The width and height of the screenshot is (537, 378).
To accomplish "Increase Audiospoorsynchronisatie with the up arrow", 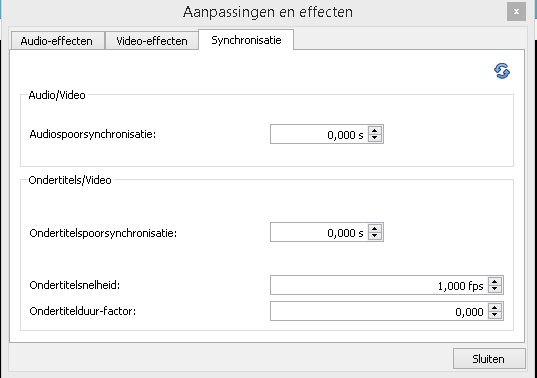I will 375,130.
